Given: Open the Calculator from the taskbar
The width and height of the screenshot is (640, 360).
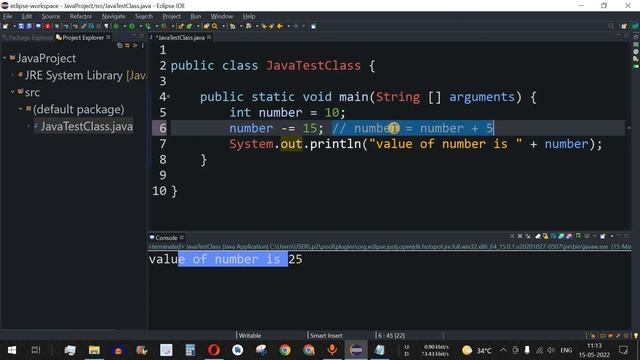Looking at the screenshot, I should click(190, 350).
